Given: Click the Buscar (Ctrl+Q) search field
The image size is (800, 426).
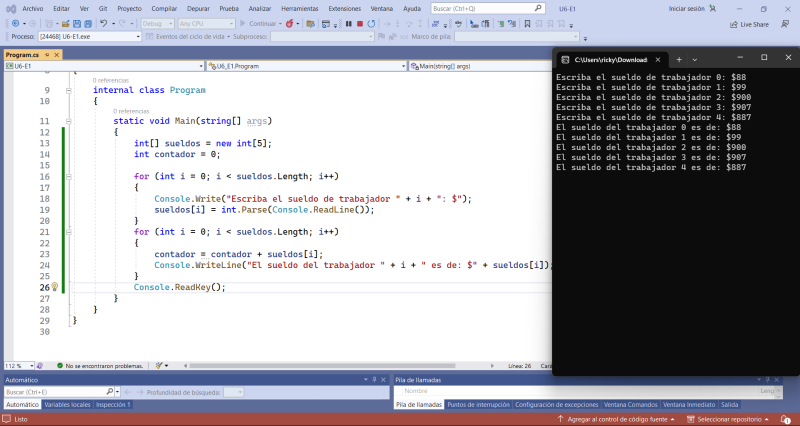Looking at the screenshot, I should click(470, 8).
